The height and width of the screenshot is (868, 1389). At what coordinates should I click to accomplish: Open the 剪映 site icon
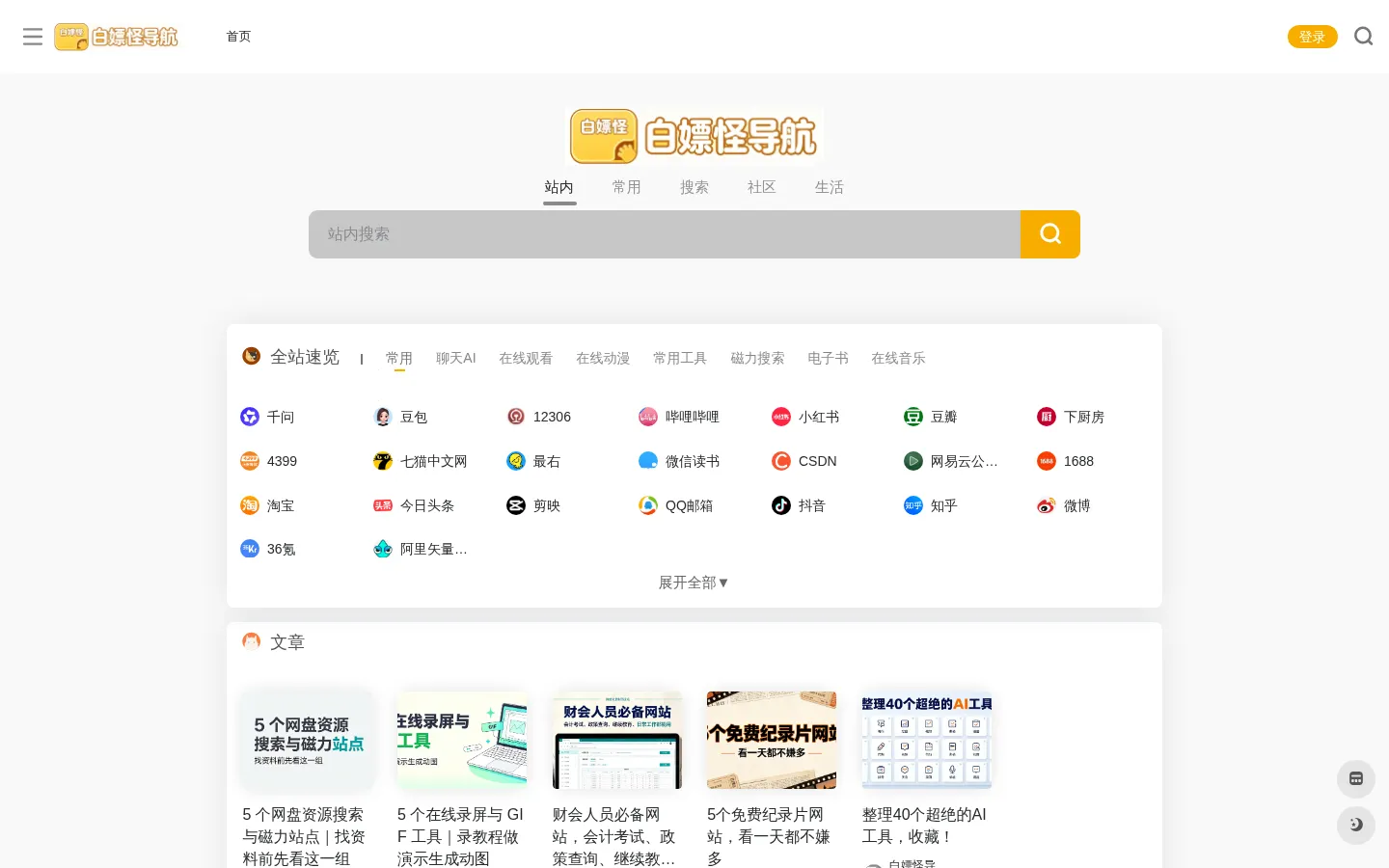516,505
